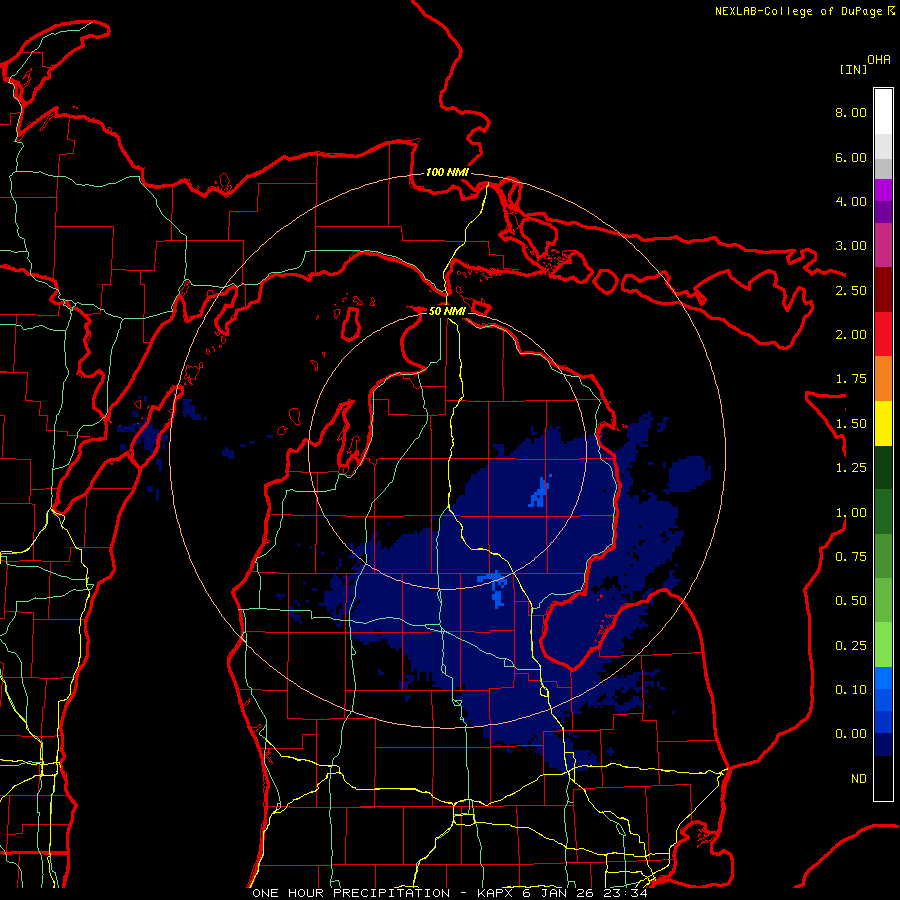Select the 0.50 legend value
Screen dimensions: 900x900
851,601
